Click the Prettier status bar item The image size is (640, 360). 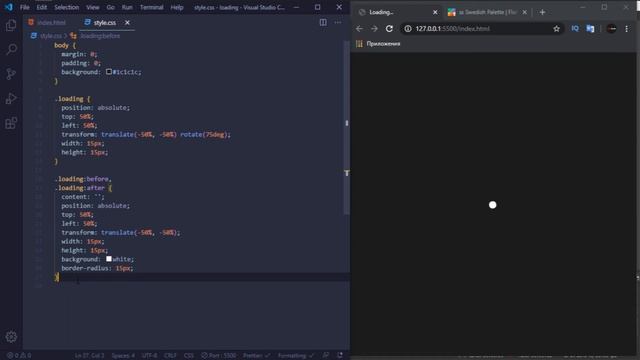[x=256, y=356]
